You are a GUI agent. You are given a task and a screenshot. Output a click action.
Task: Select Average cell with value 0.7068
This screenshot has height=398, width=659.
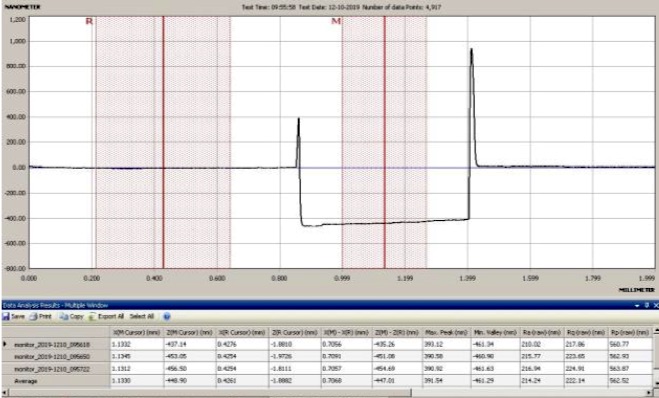[x=346, y=381]
